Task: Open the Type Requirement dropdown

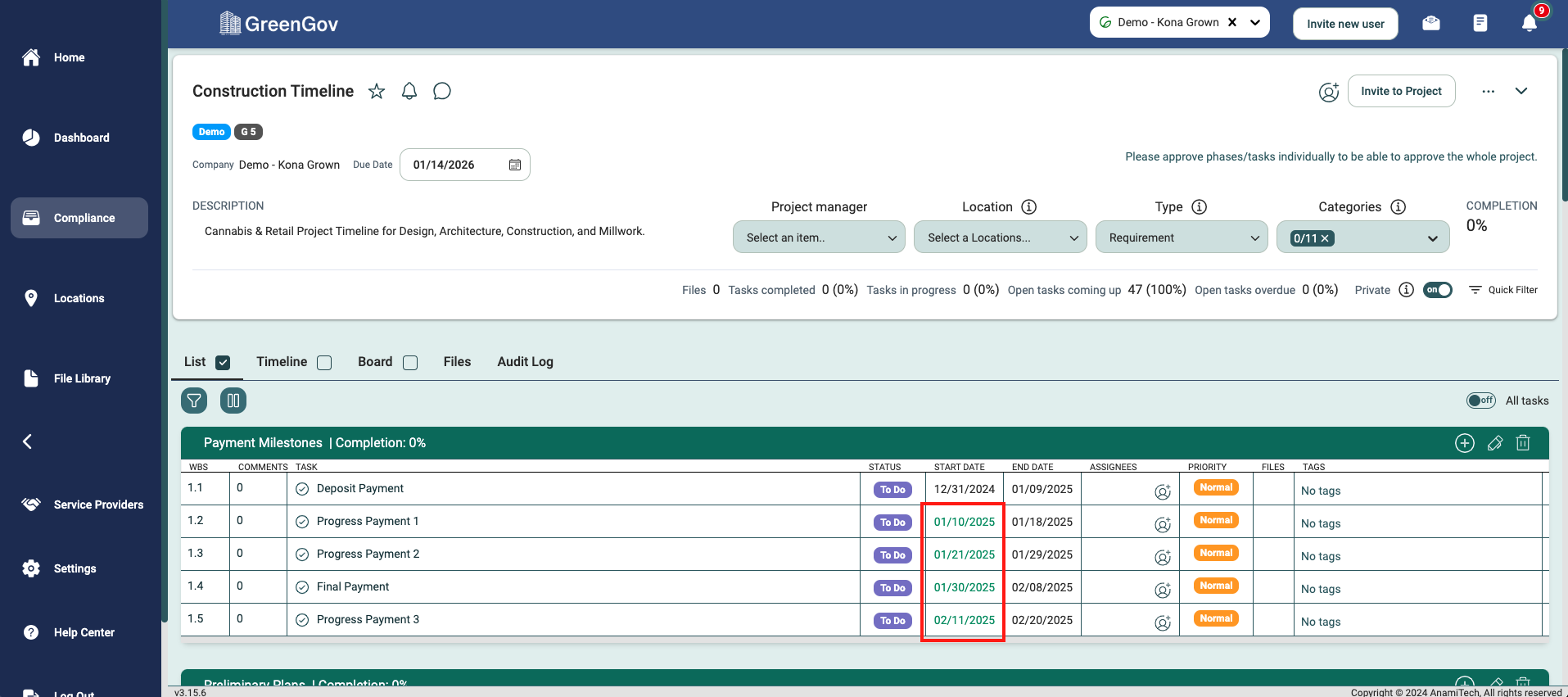Action: coord(1182,238)
